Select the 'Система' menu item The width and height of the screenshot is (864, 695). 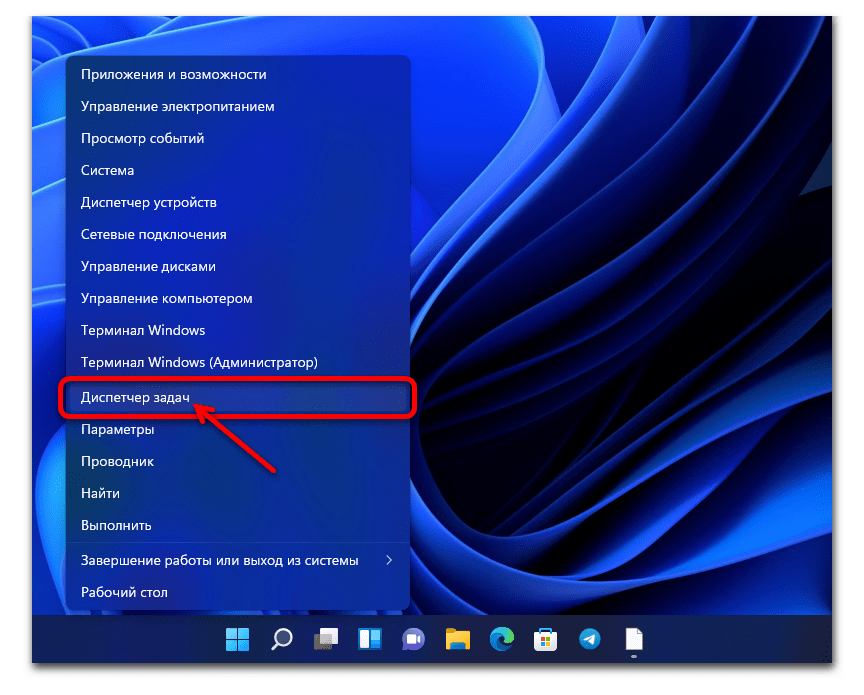238,170
